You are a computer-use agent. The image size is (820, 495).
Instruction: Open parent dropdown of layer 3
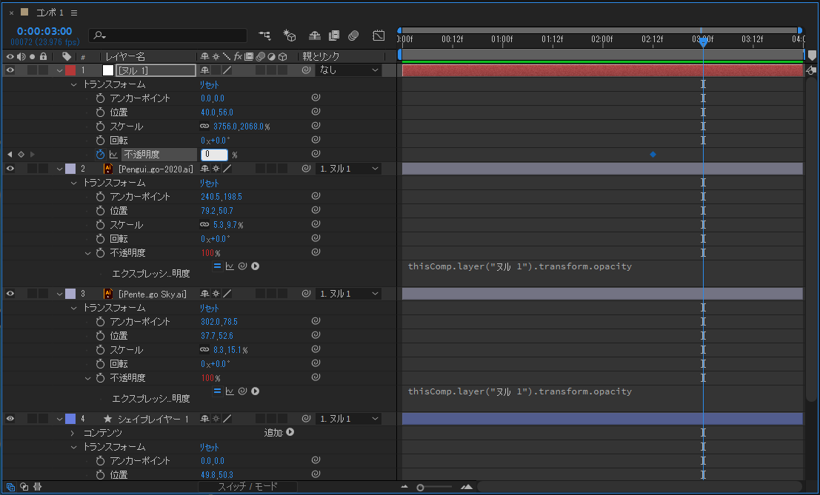(x=348, y=294)
